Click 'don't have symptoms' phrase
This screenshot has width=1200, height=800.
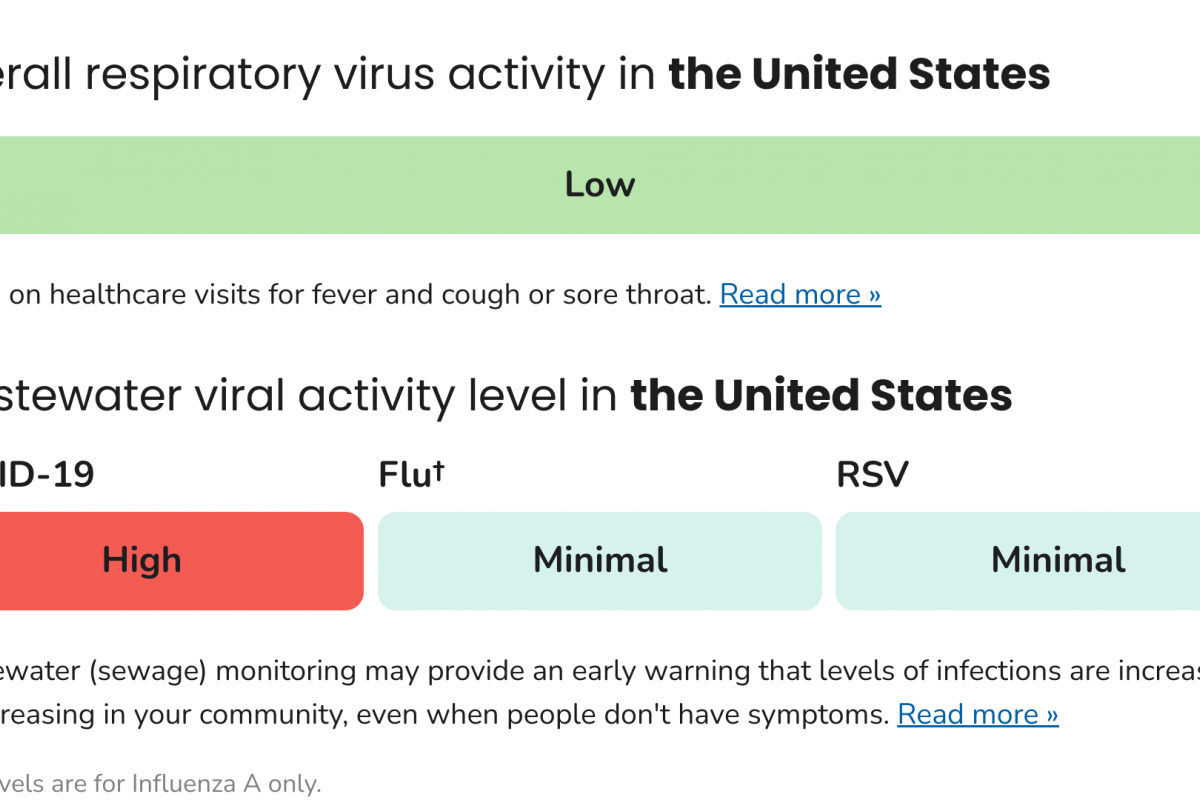[x=760, y=714]
